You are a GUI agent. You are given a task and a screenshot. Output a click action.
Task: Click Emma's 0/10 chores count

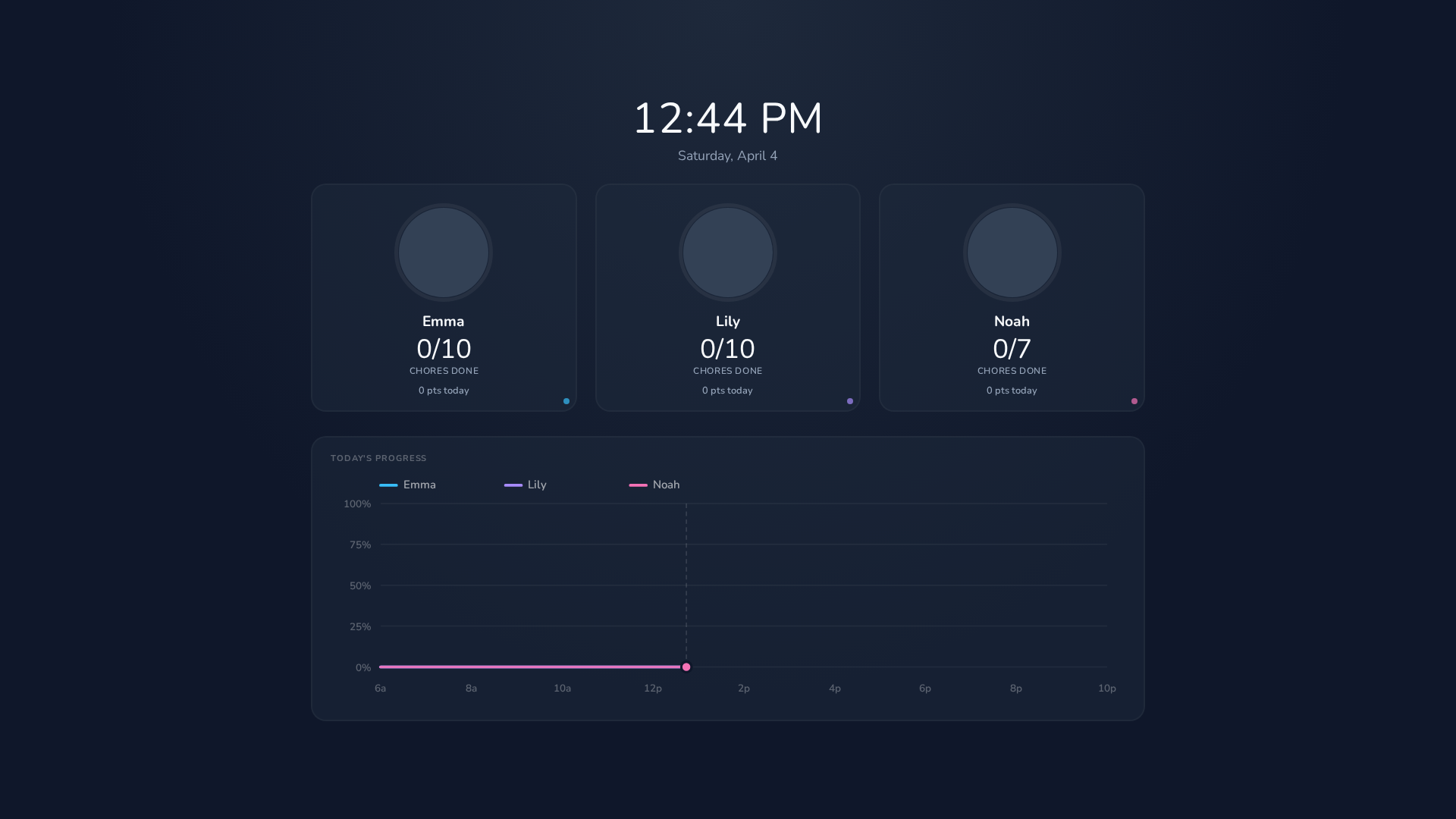point(444,349)
